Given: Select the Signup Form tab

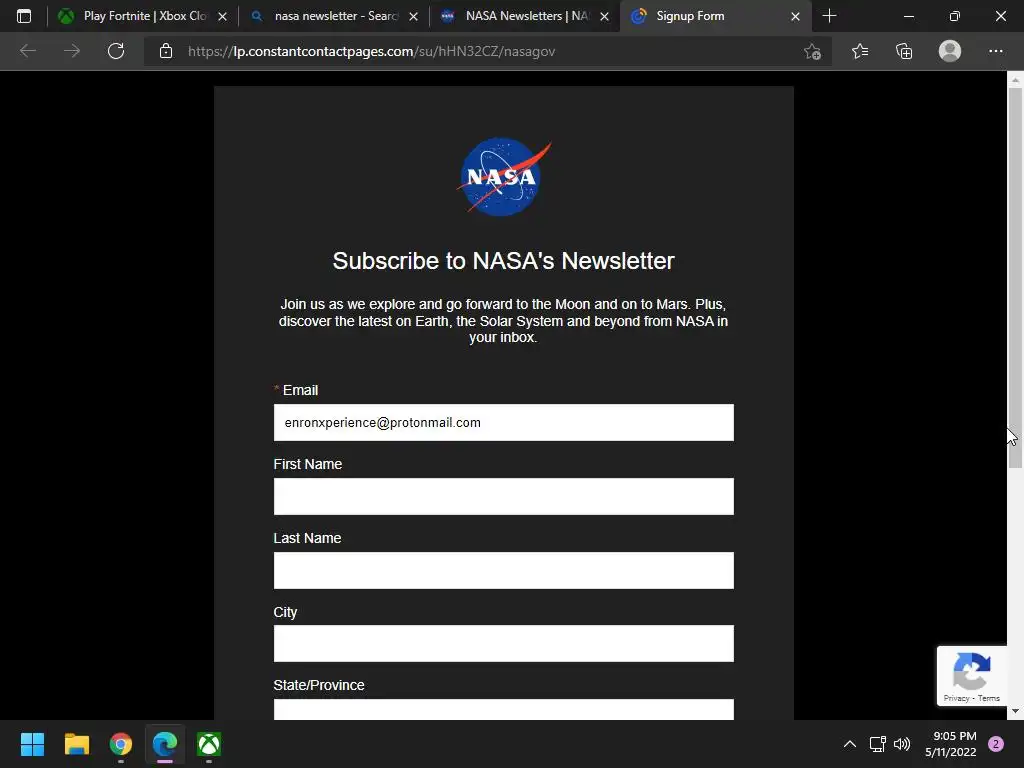Looking at the screenshot, I should 716,16.
